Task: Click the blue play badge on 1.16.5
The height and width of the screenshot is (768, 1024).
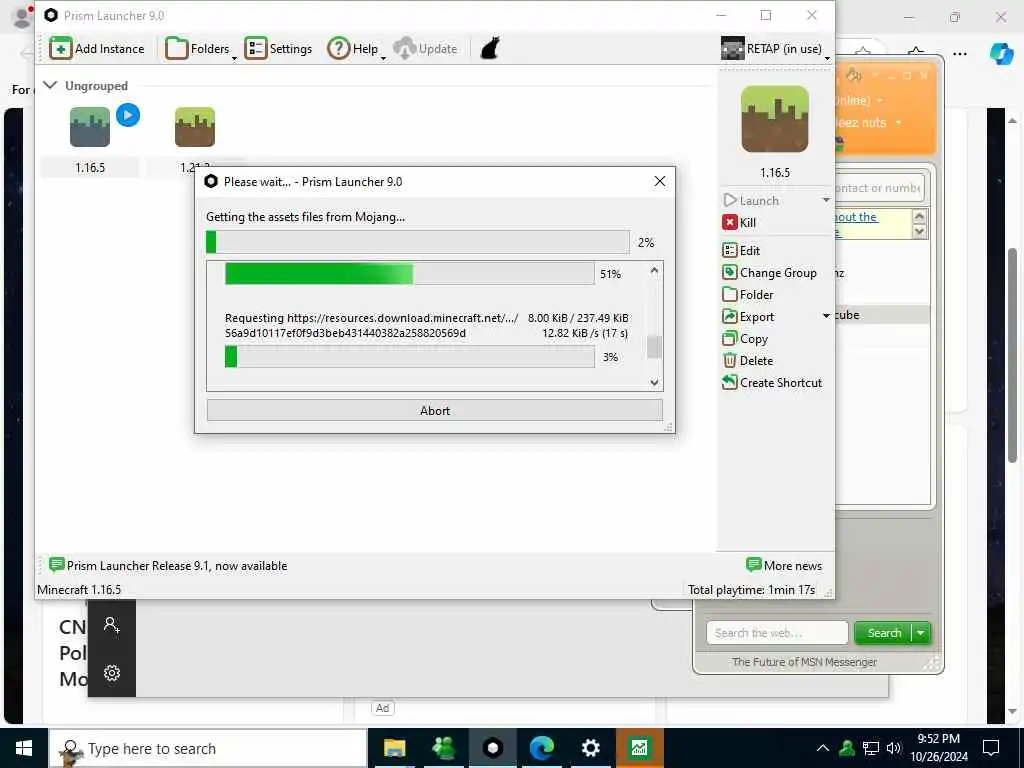Action: (128, 115)
